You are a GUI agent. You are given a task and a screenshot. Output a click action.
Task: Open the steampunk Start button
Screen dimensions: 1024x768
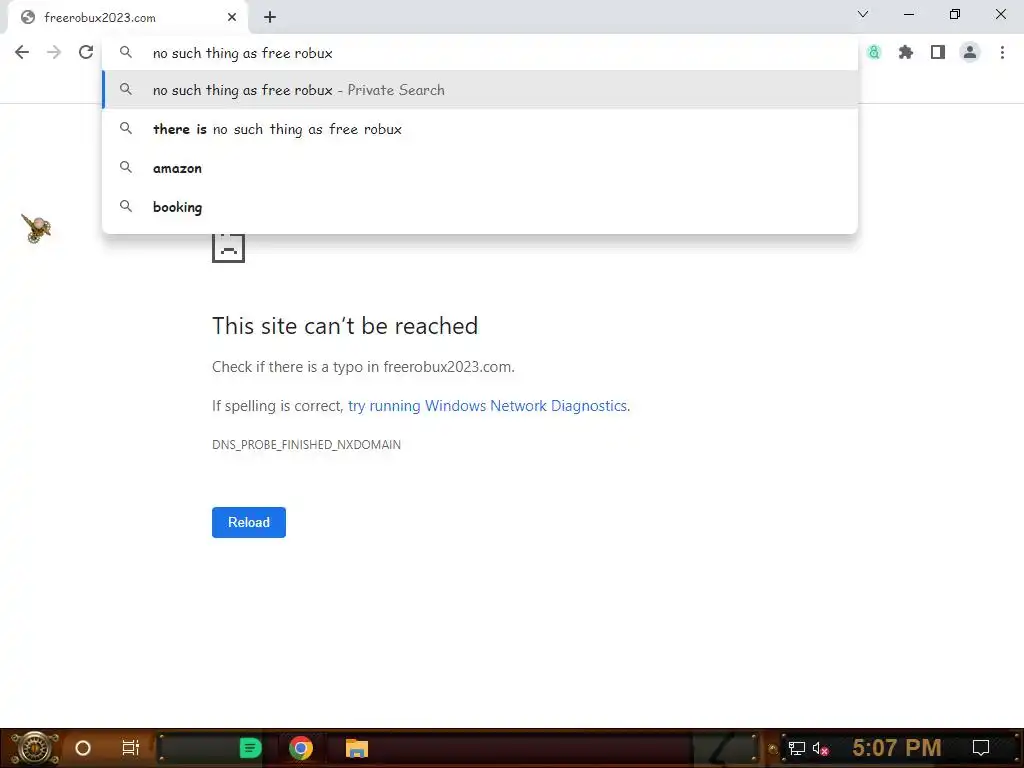click(34, 748)
